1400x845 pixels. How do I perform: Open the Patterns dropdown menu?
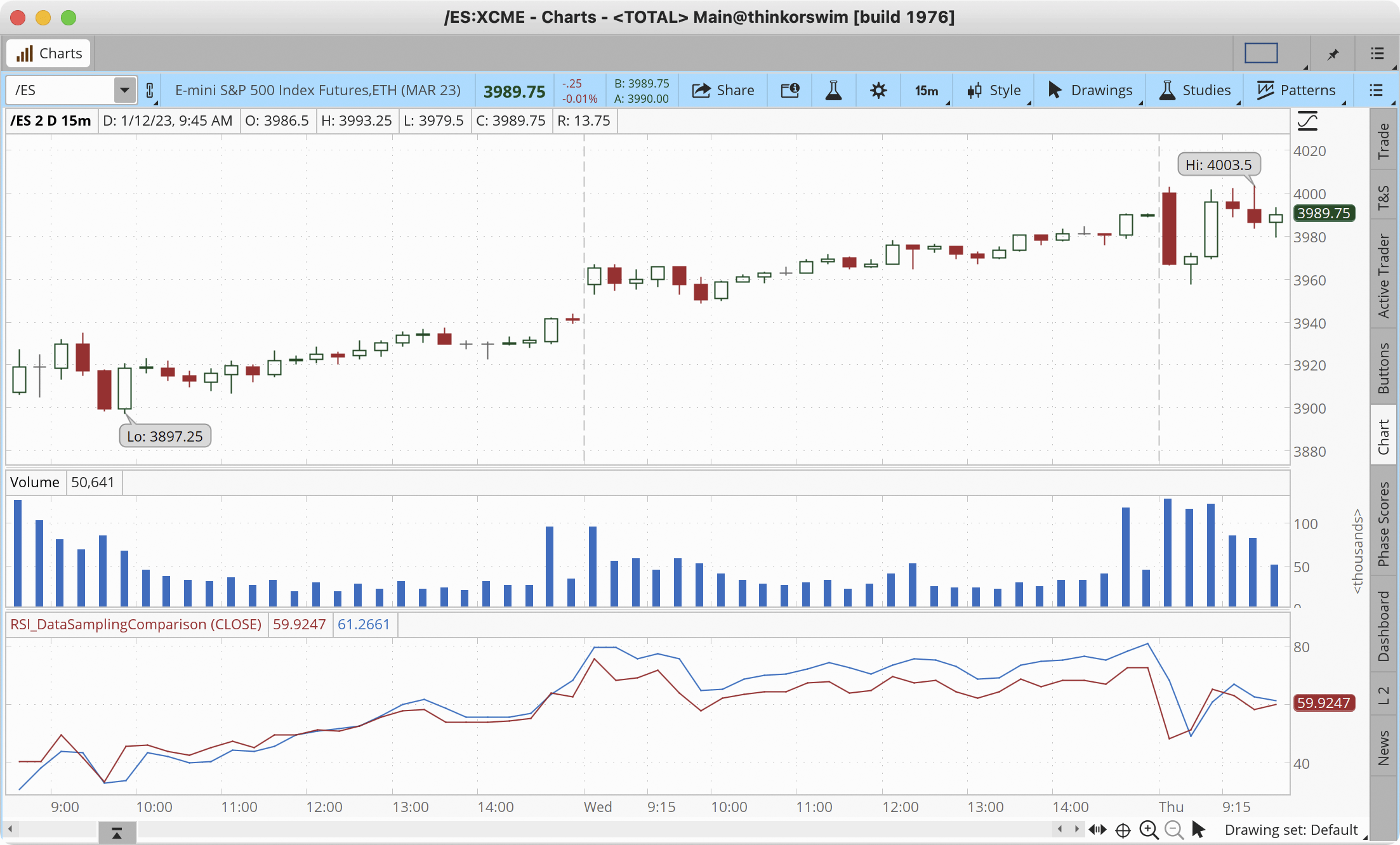(1296, 90)
